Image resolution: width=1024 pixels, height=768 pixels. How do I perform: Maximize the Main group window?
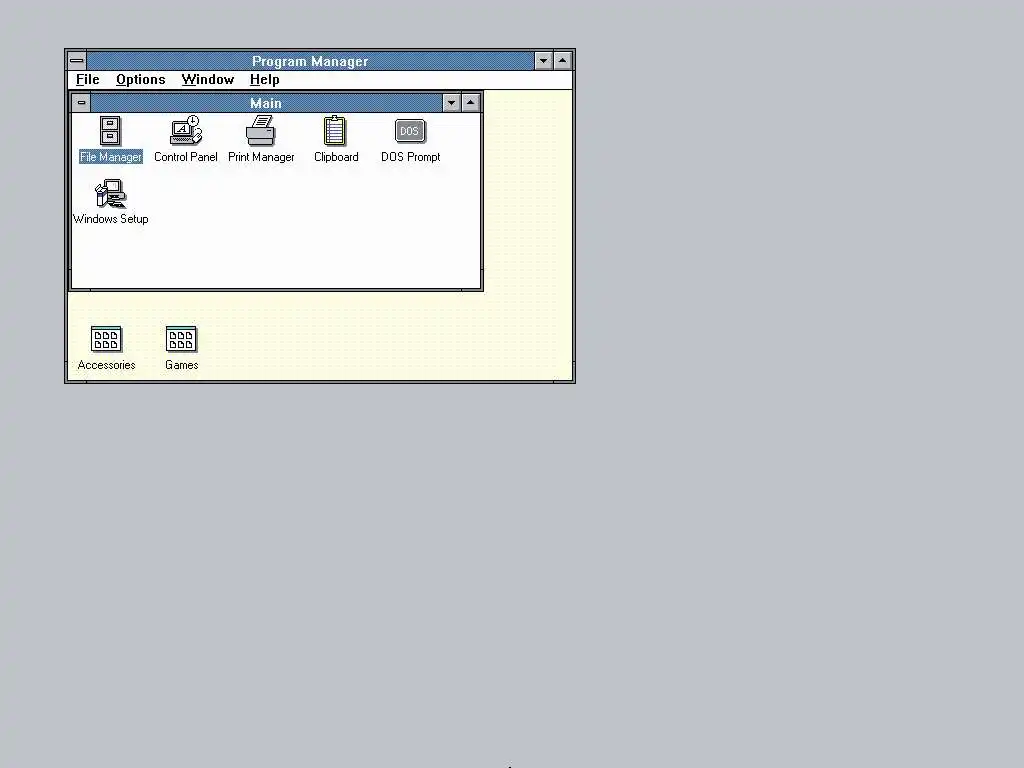coord(471,103)
